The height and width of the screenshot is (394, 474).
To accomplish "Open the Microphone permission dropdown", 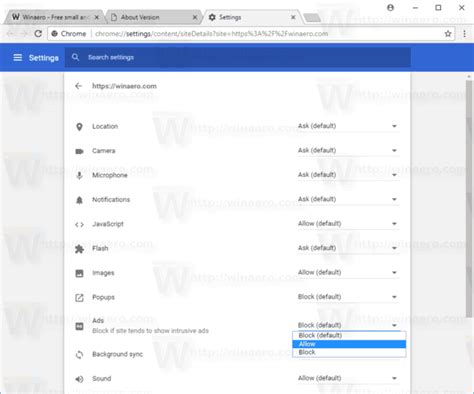I will click(348, 175).
